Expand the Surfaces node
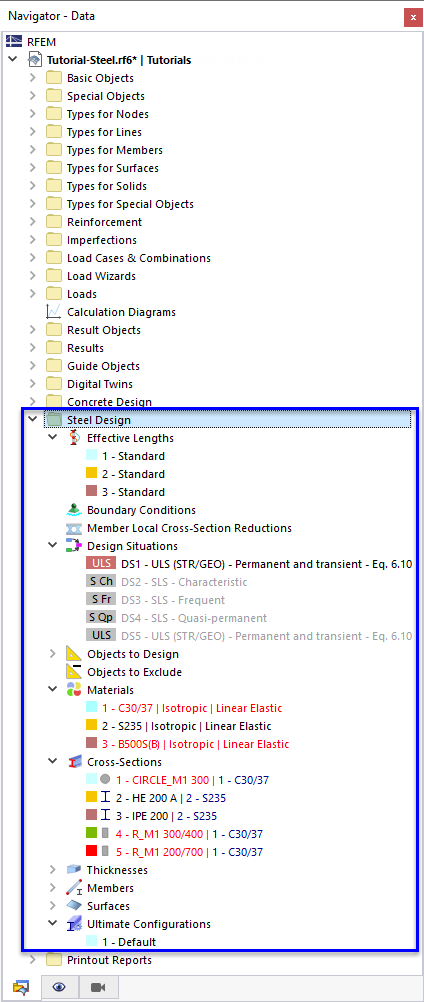424x1002 pixels. [x=53, y=906]
